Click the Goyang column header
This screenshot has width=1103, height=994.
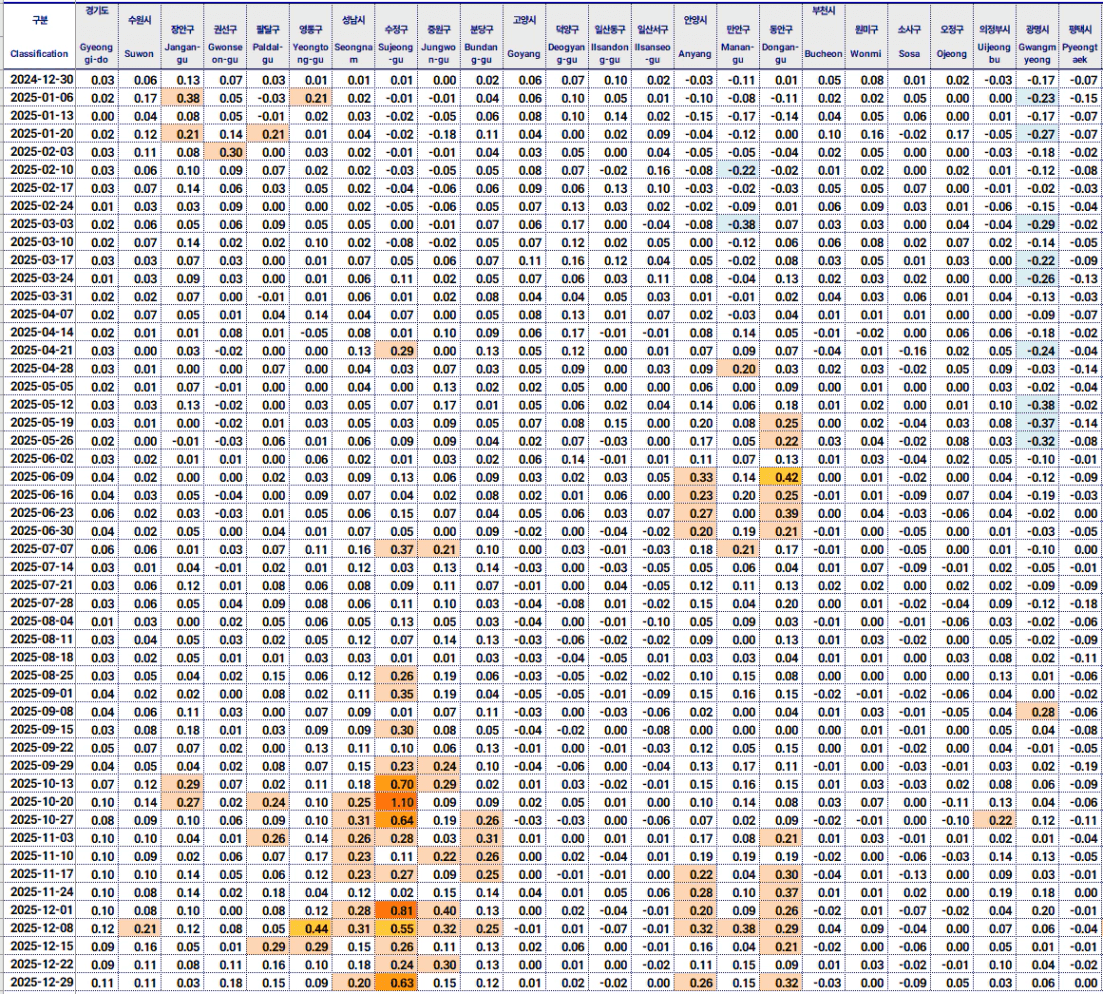click(x=524, y=35)
